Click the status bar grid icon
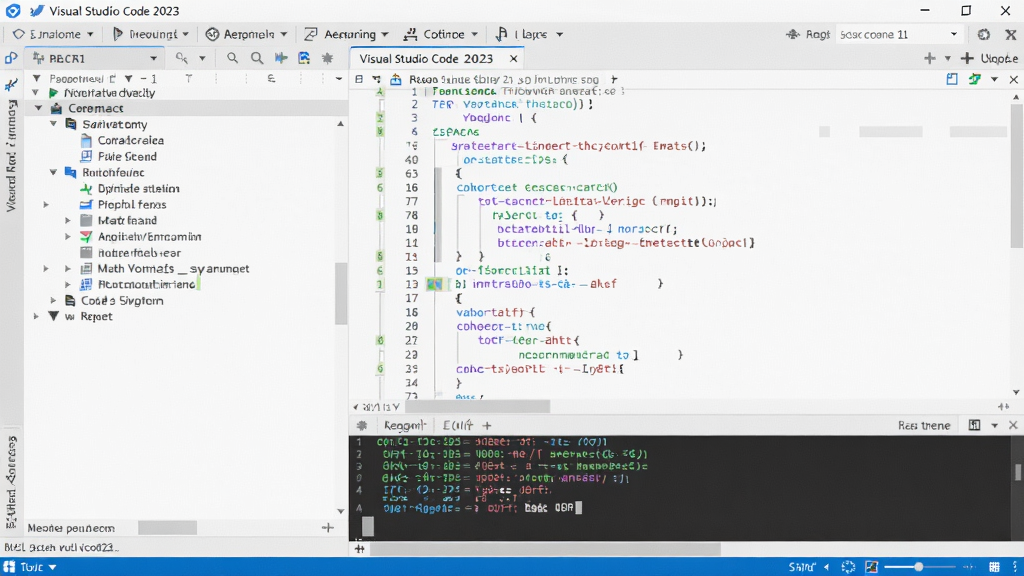 (994, 567)
